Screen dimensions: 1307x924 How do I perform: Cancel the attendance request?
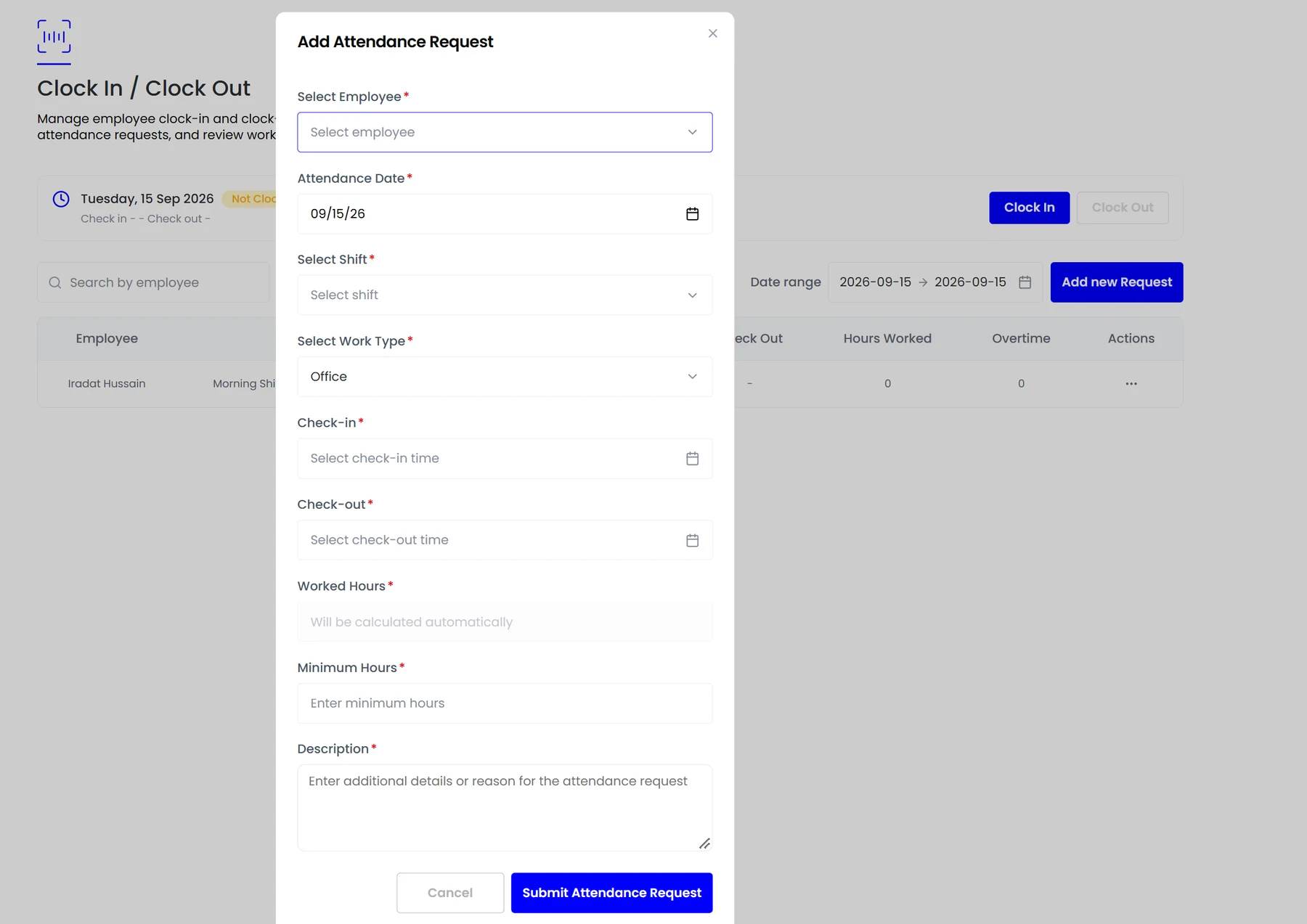tap(450, 893)
